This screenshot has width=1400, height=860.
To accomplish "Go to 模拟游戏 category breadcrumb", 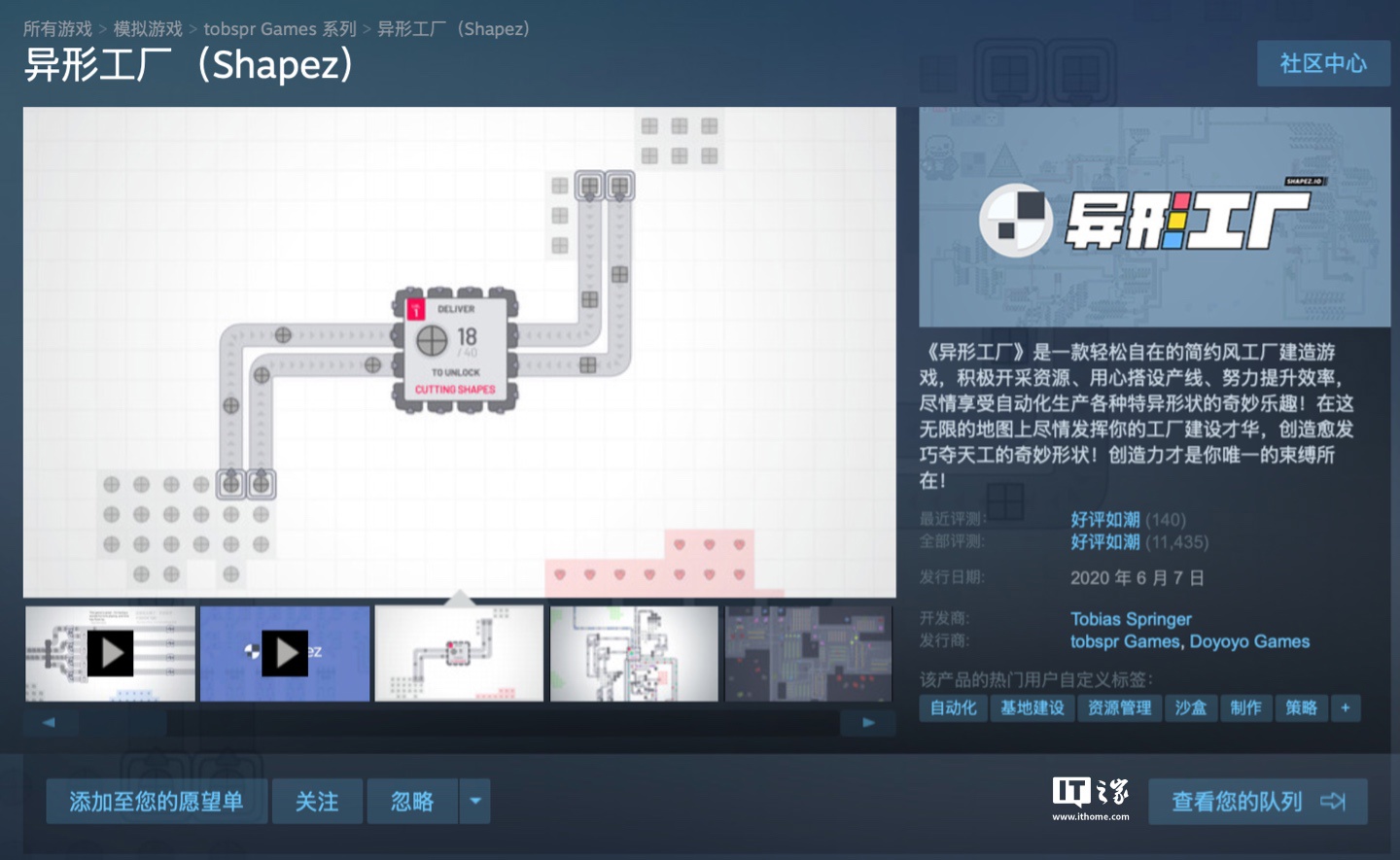I will click(148, 29).
